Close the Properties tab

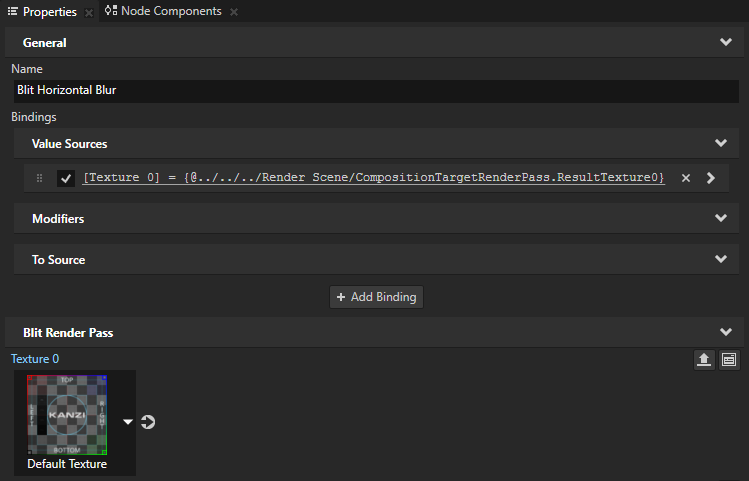(x=88, y=12)
